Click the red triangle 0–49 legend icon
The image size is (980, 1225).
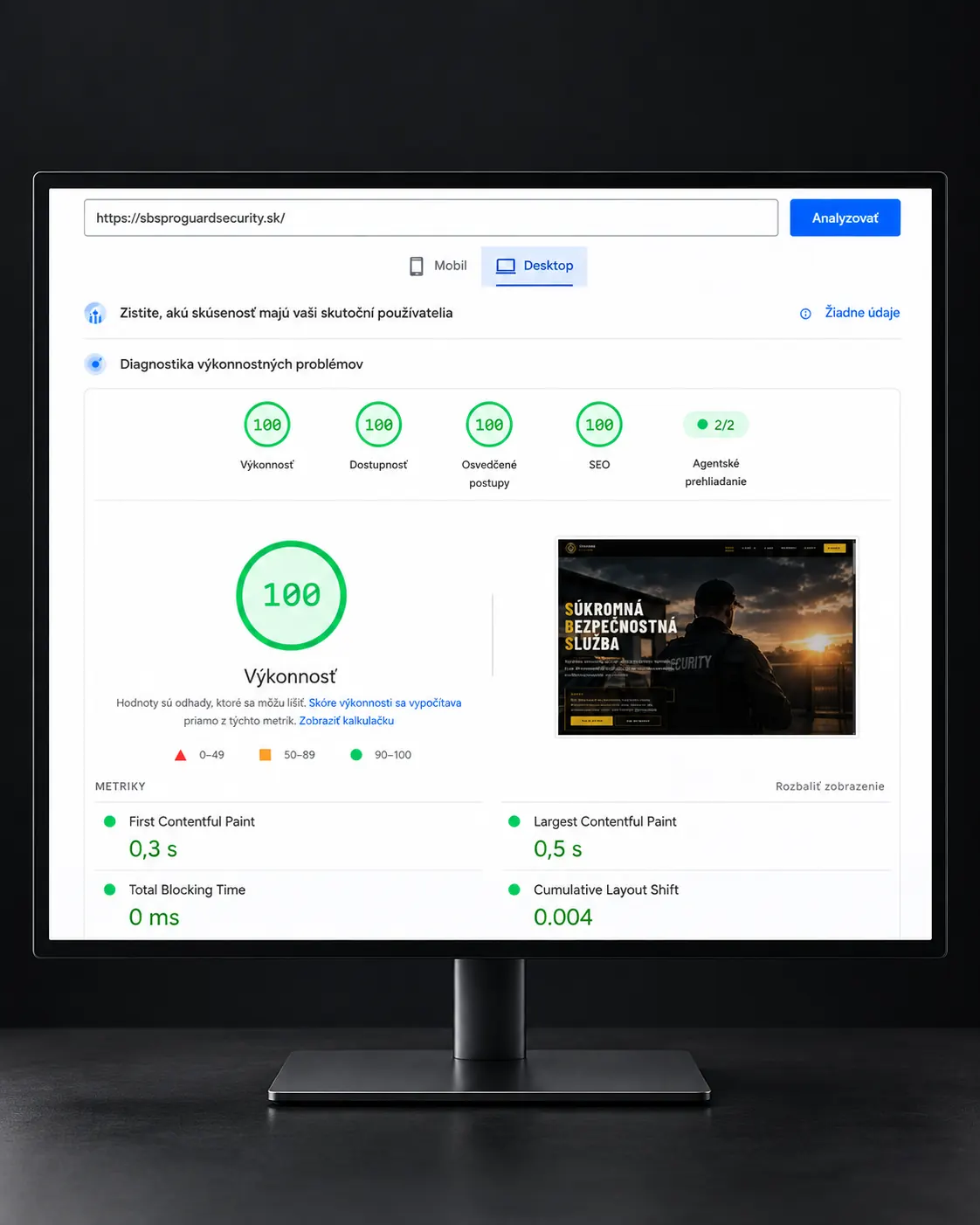[x=180, y=755]
